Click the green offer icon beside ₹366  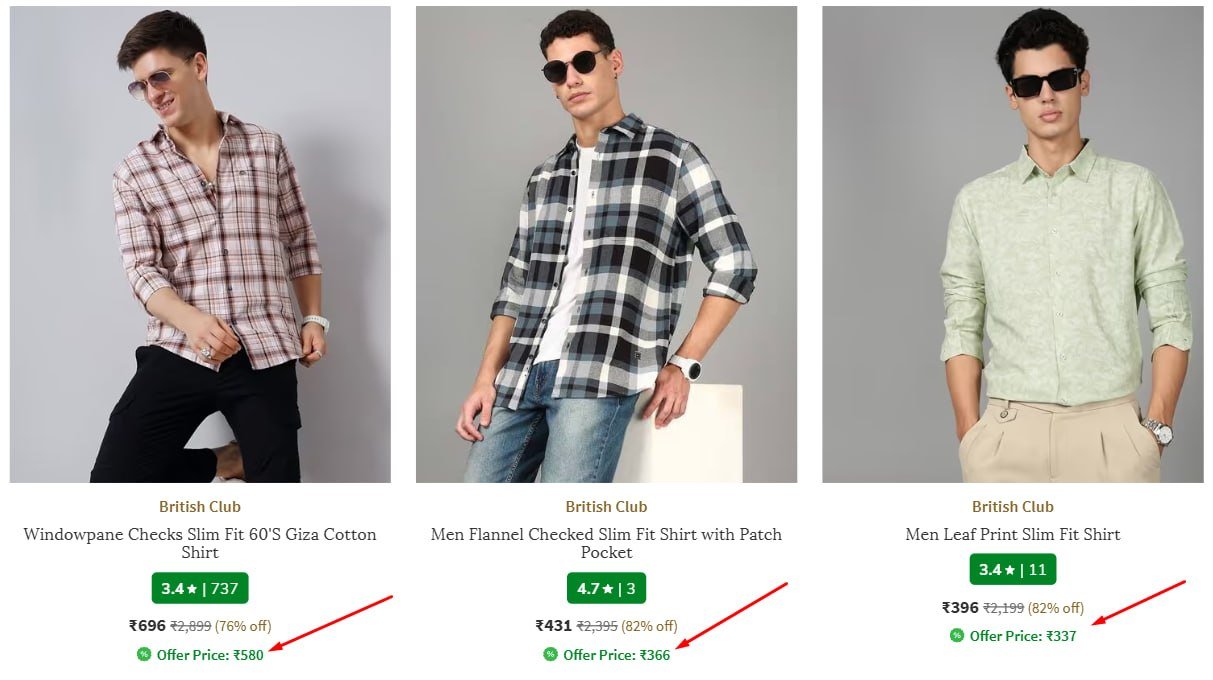550,655
